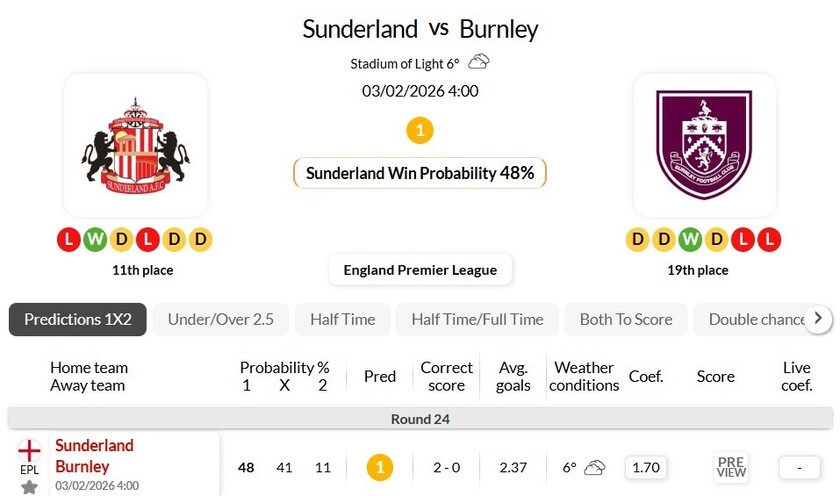Select the Both To Score tab

626,320
